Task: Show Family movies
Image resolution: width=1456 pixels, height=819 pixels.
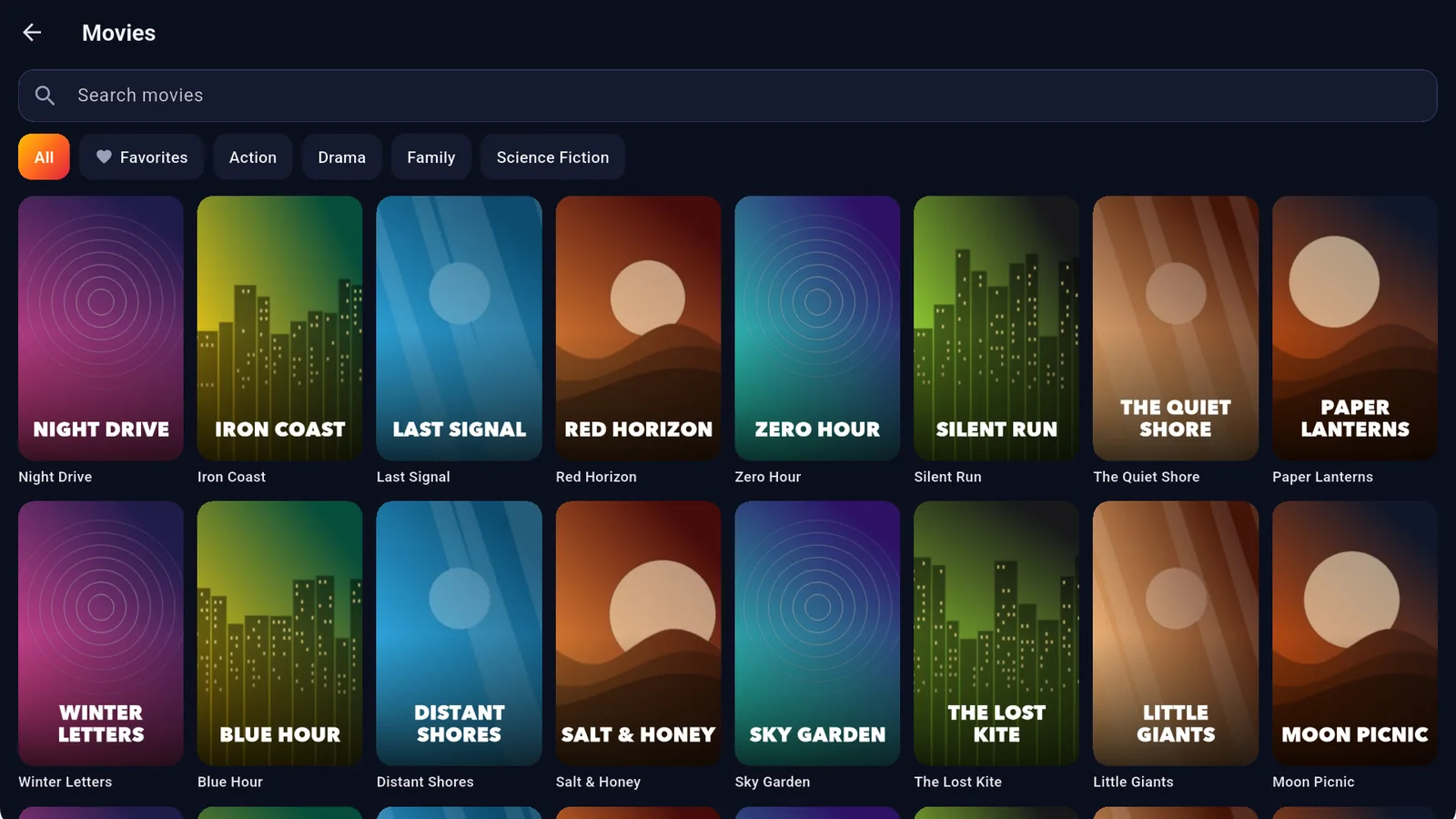Action: tap(431, 157)
